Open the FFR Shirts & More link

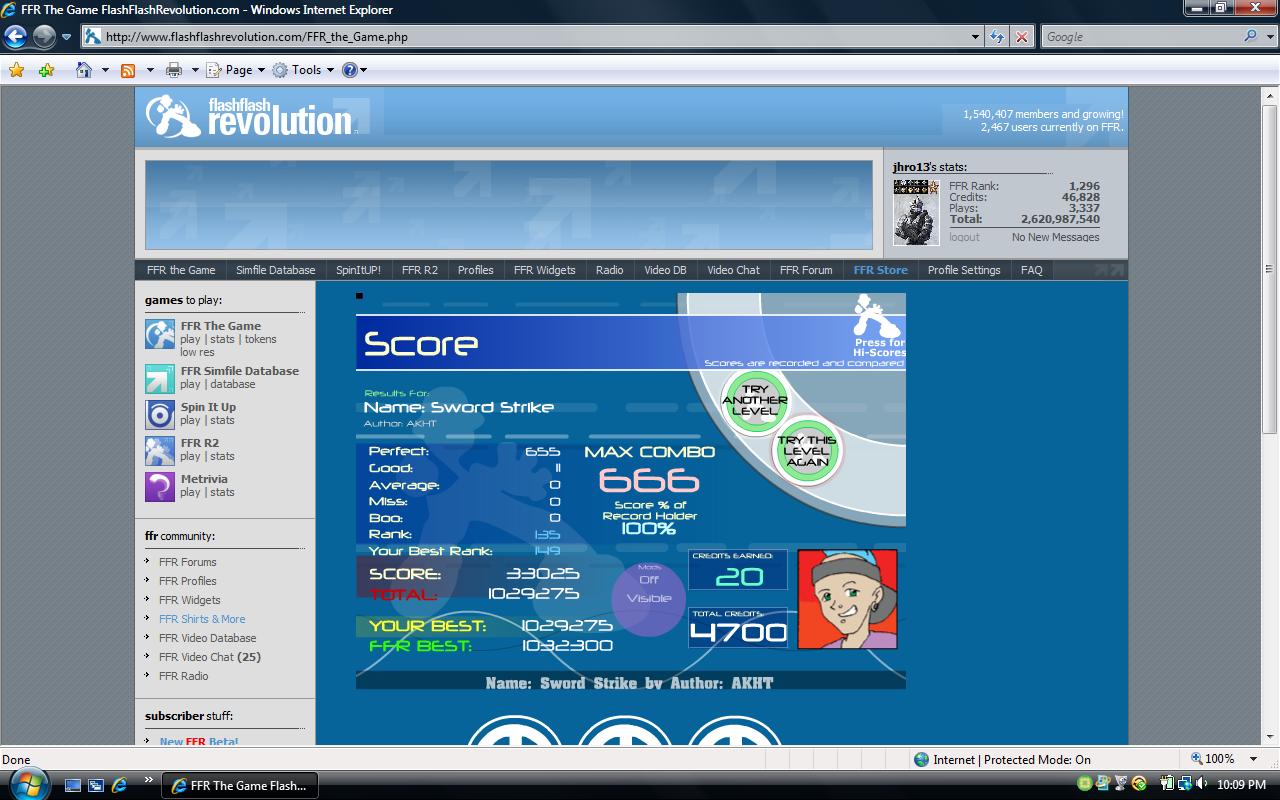point(202,619)
